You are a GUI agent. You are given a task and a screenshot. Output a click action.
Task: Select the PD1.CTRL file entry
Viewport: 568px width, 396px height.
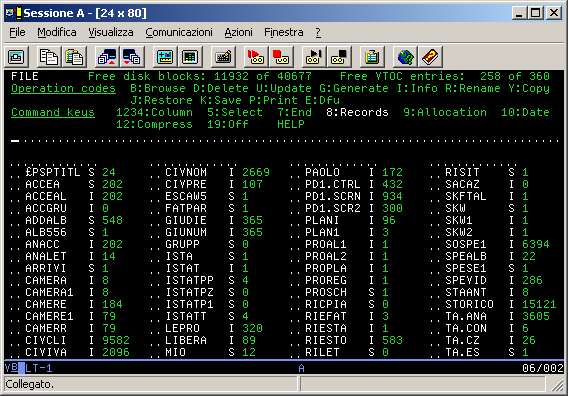pos(333,184)
